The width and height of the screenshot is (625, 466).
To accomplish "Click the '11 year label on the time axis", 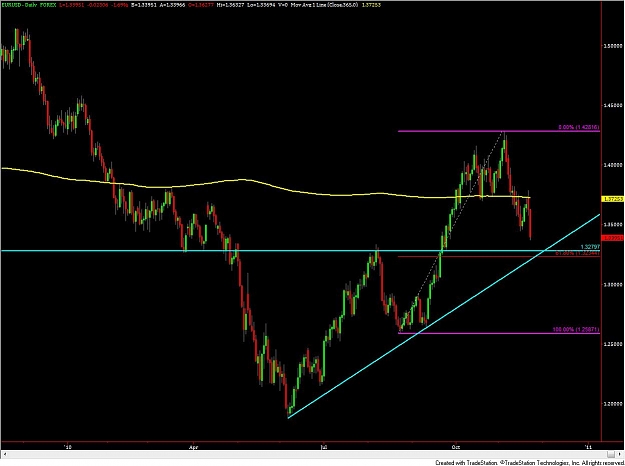I will (x=588, y=447).
